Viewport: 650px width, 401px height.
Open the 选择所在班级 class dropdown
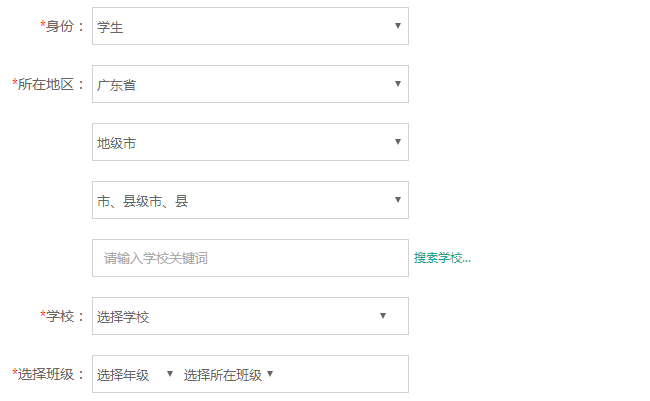coord(222,375)
